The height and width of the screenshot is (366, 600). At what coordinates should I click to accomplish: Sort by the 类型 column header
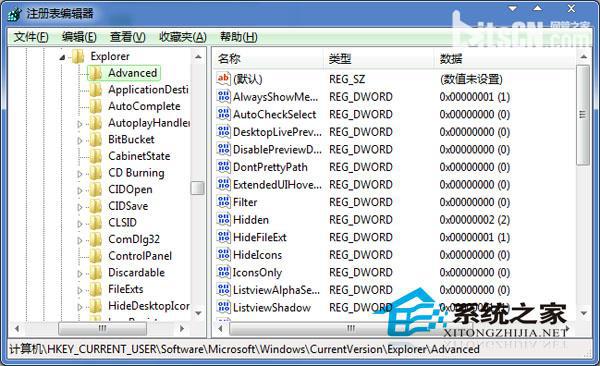pos(378,59)
